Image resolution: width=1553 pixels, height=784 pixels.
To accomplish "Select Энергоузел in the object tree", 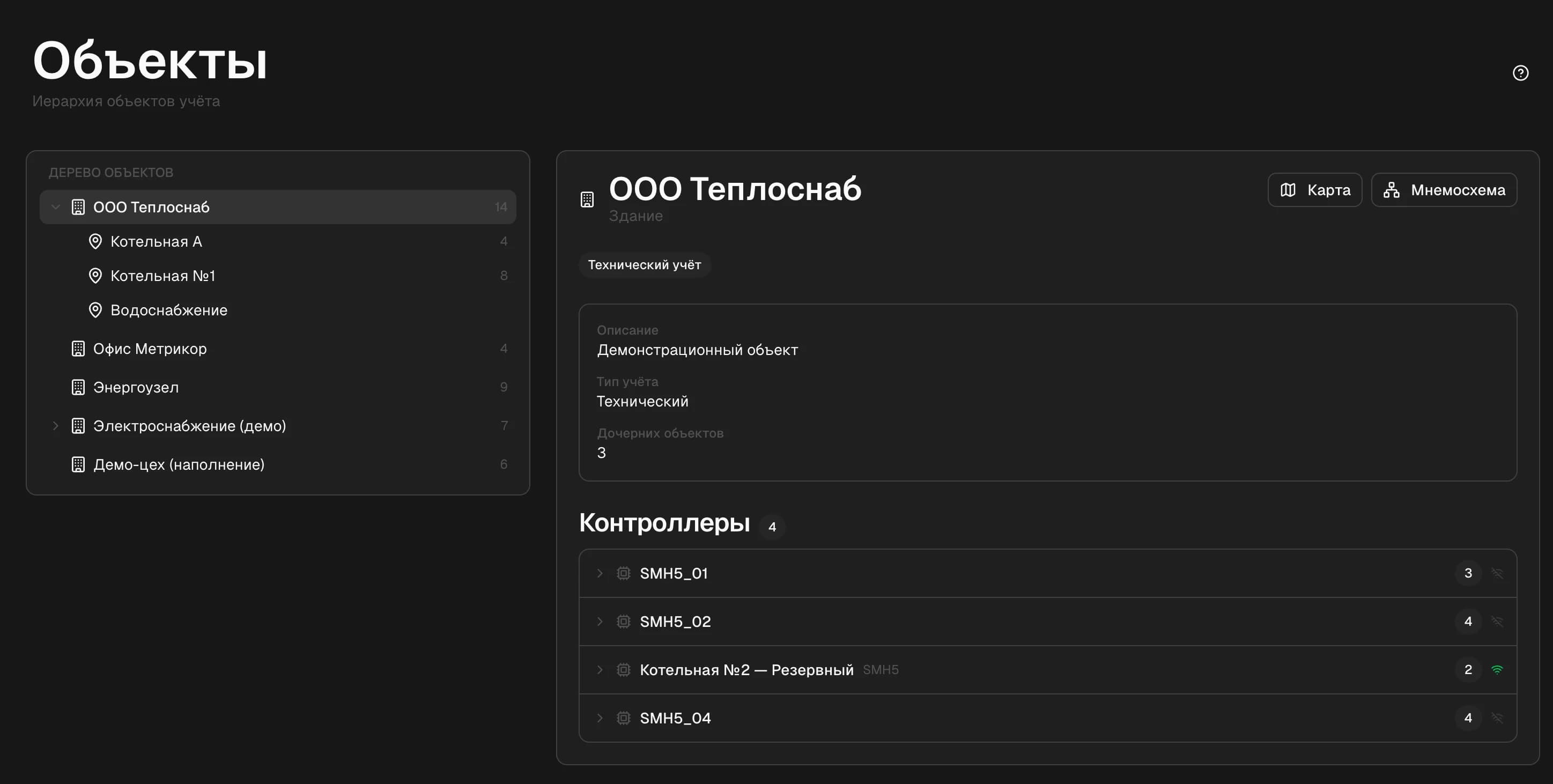I will (x=278, y=387).
